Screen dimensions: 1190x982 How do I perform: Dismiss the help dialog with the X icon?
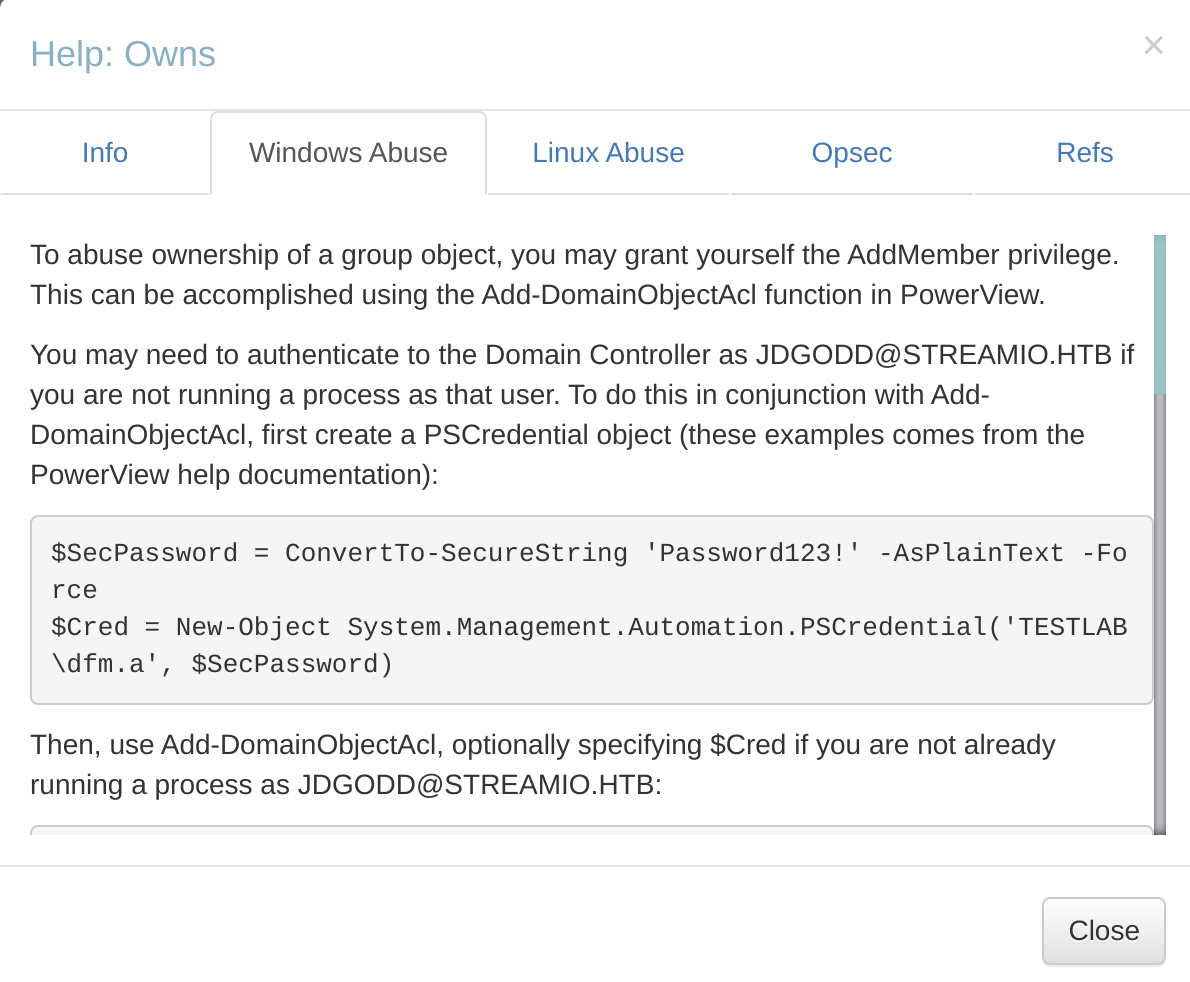point(1153,45)
